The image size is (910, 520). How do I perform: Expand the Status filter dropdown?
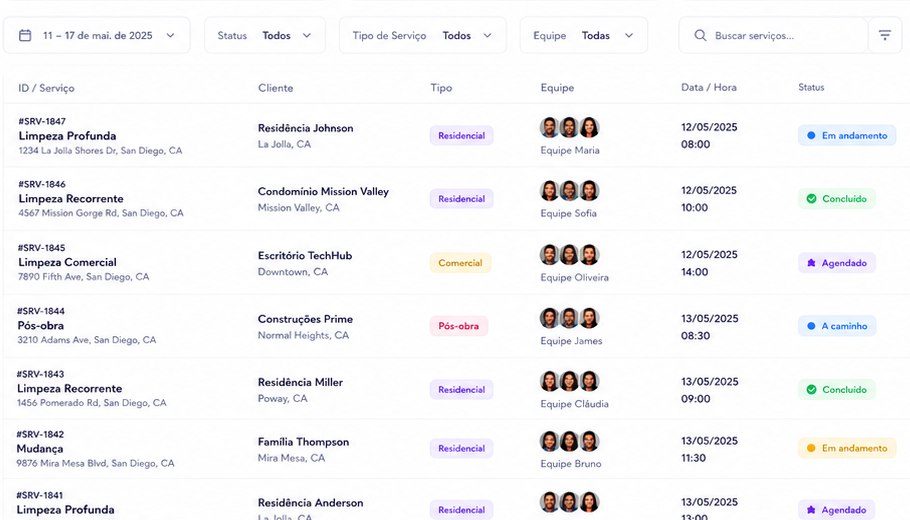coord(265,35)
